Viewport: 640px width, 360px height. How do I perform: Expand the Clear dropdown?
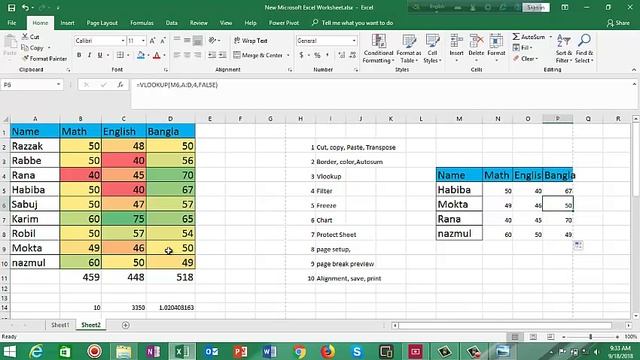tap(536, 58)
